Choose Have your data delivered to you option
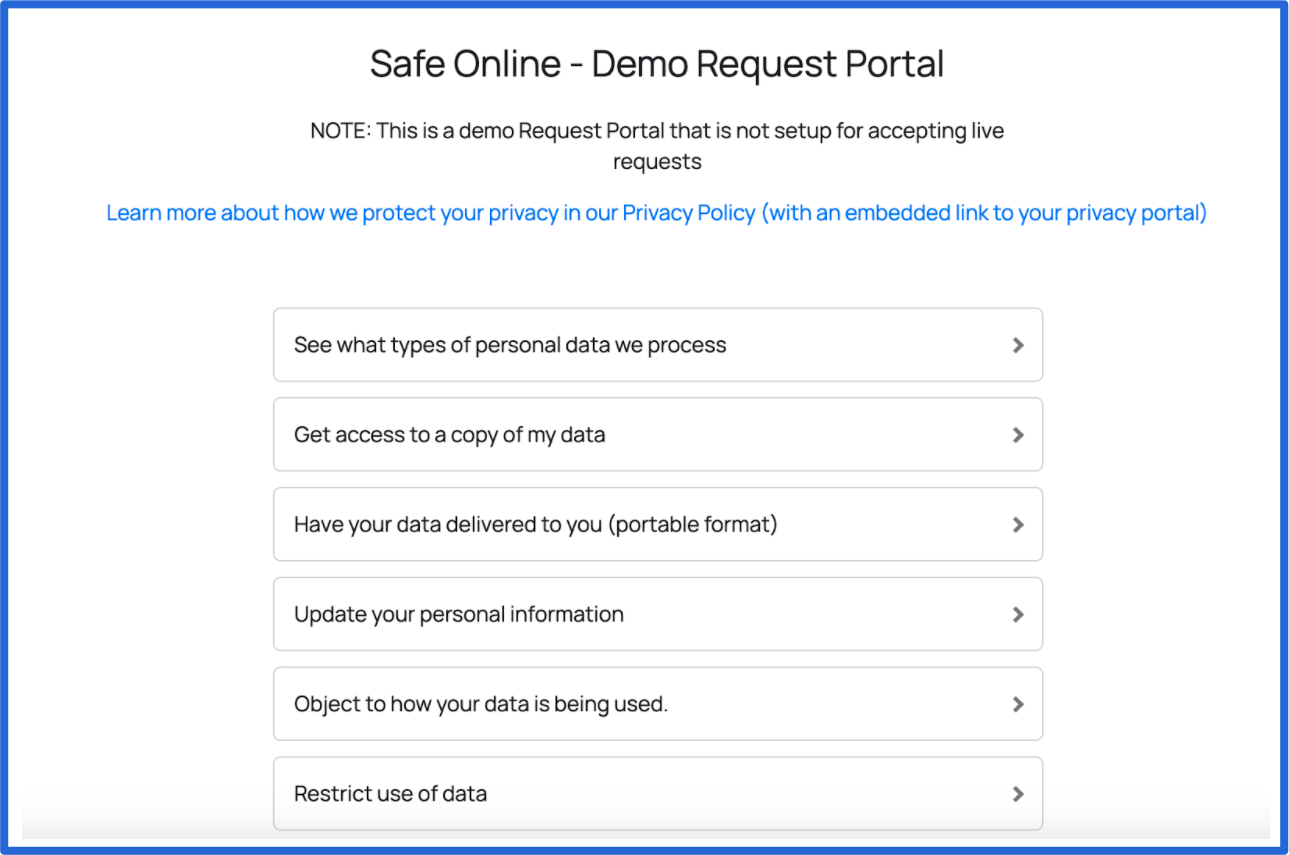Screen dimensions: 1289x855 click(x=658, y=525)
